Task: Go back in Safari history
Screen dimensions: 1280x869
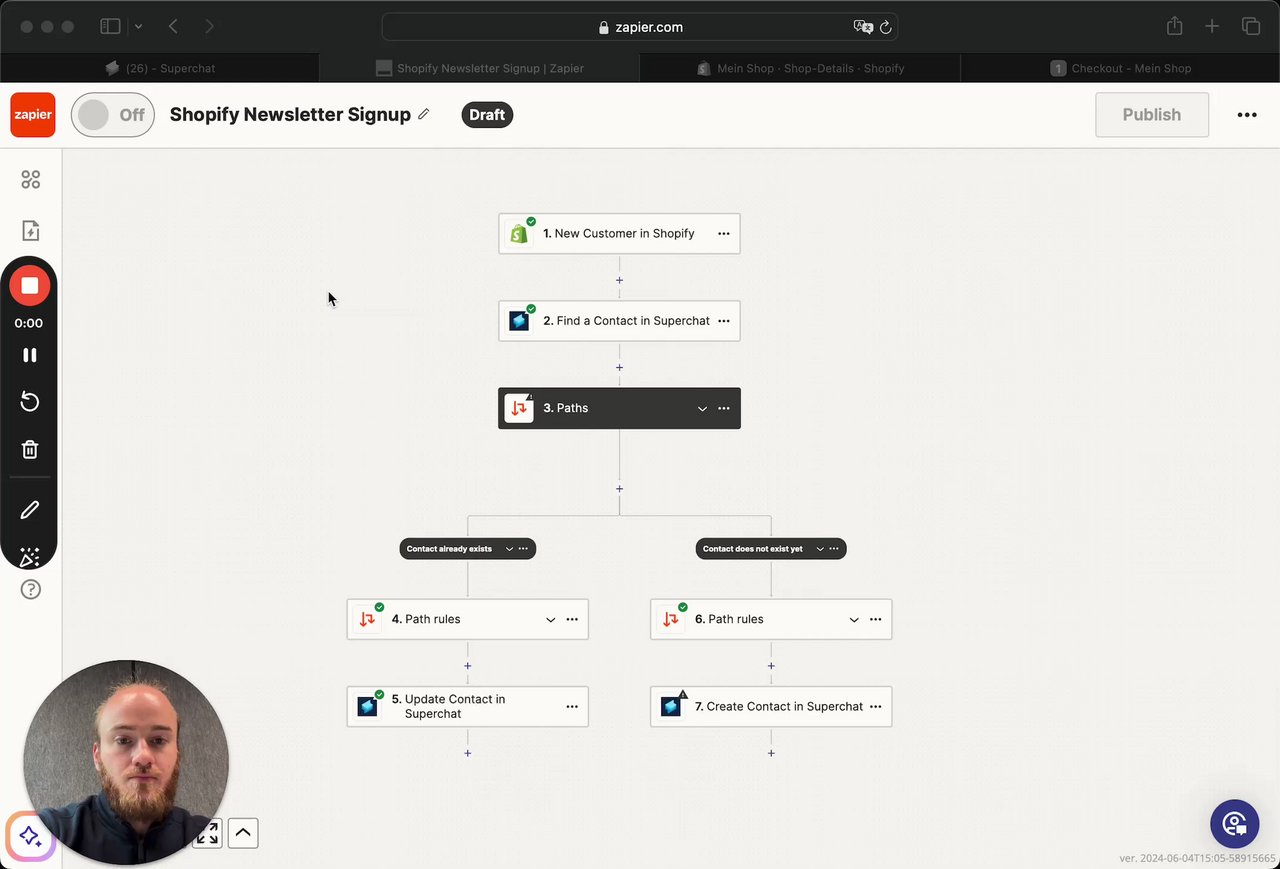Action: [x=173, y=27]
